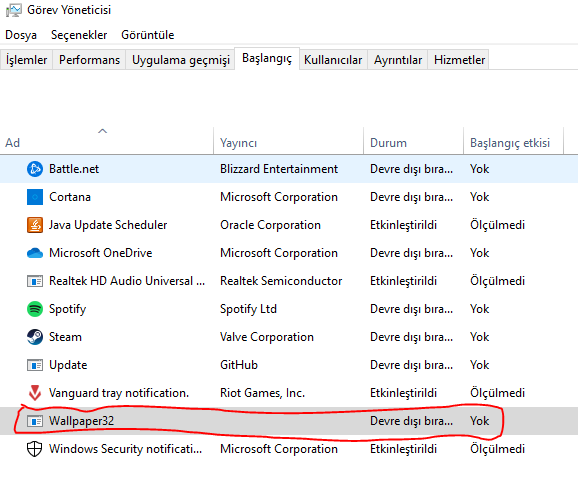
Task: Sort by the Durum column header
Action: pyautogui.click(x=388, y=143)
